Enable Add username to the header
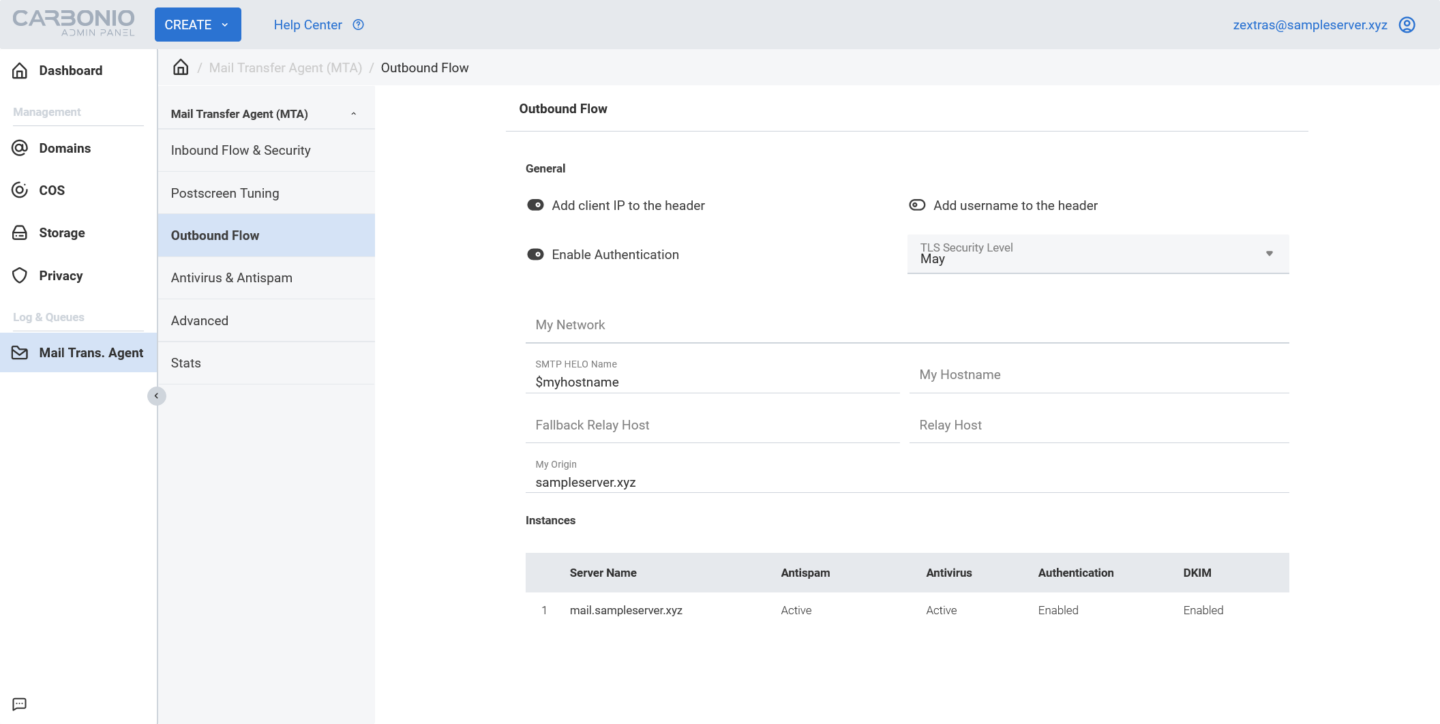This screenshot has width=1440, height=724. pos(917,205)
